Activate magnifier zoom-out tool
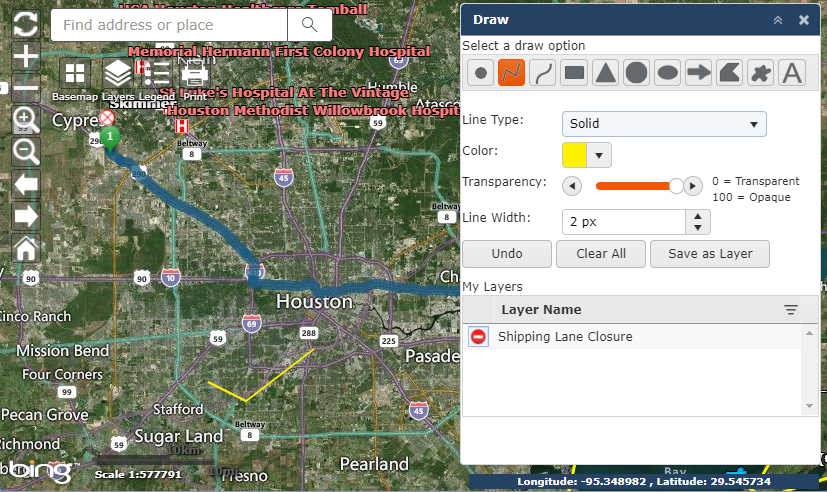 [x=25, y=152]
